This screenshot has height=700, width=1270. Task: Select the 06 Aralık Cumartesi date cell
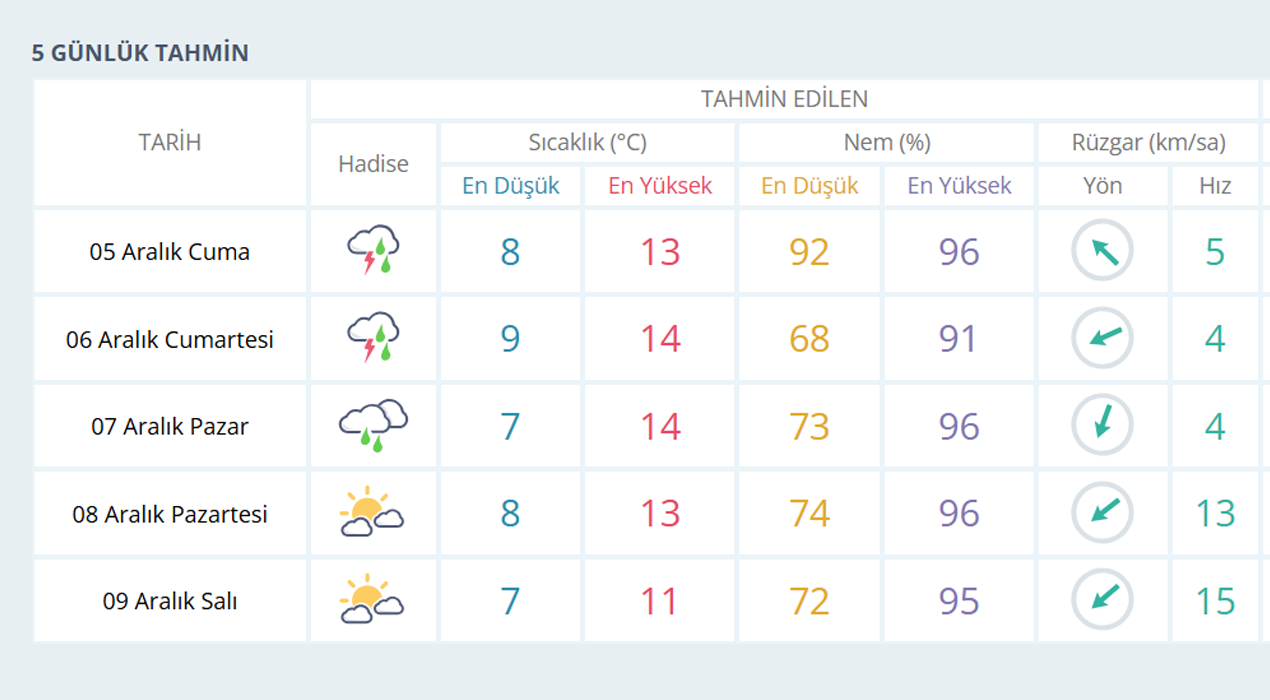coord(170,339)
